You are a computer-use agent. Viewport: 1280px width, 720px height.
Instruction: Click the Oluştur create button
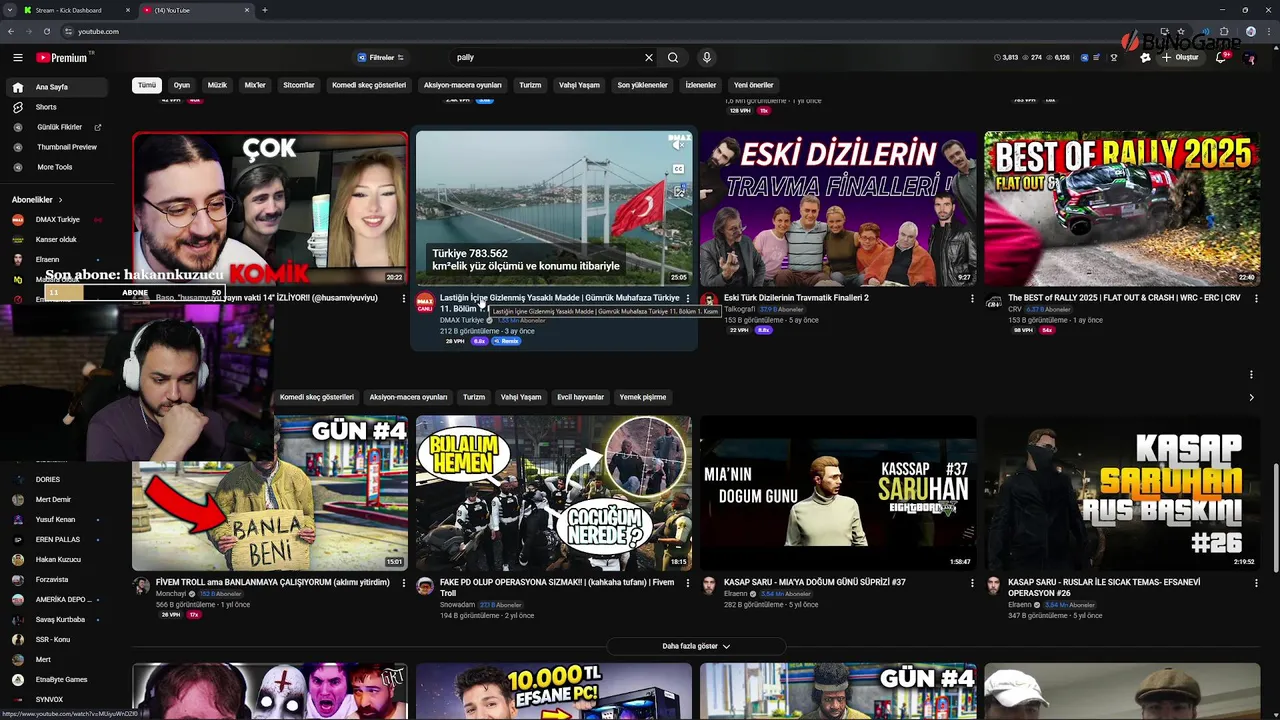(x=1180, y=58)
